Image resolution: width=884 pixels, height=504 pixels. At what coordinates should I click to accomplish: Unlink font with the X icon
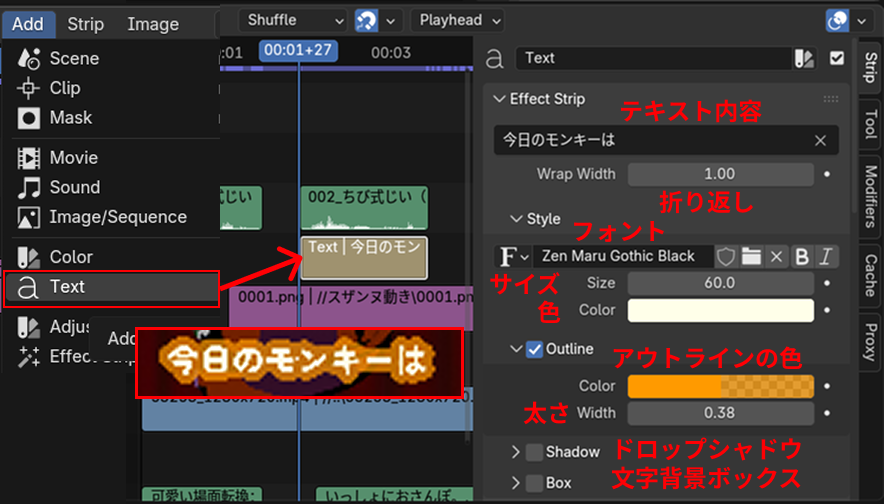[x=776, y=257]
